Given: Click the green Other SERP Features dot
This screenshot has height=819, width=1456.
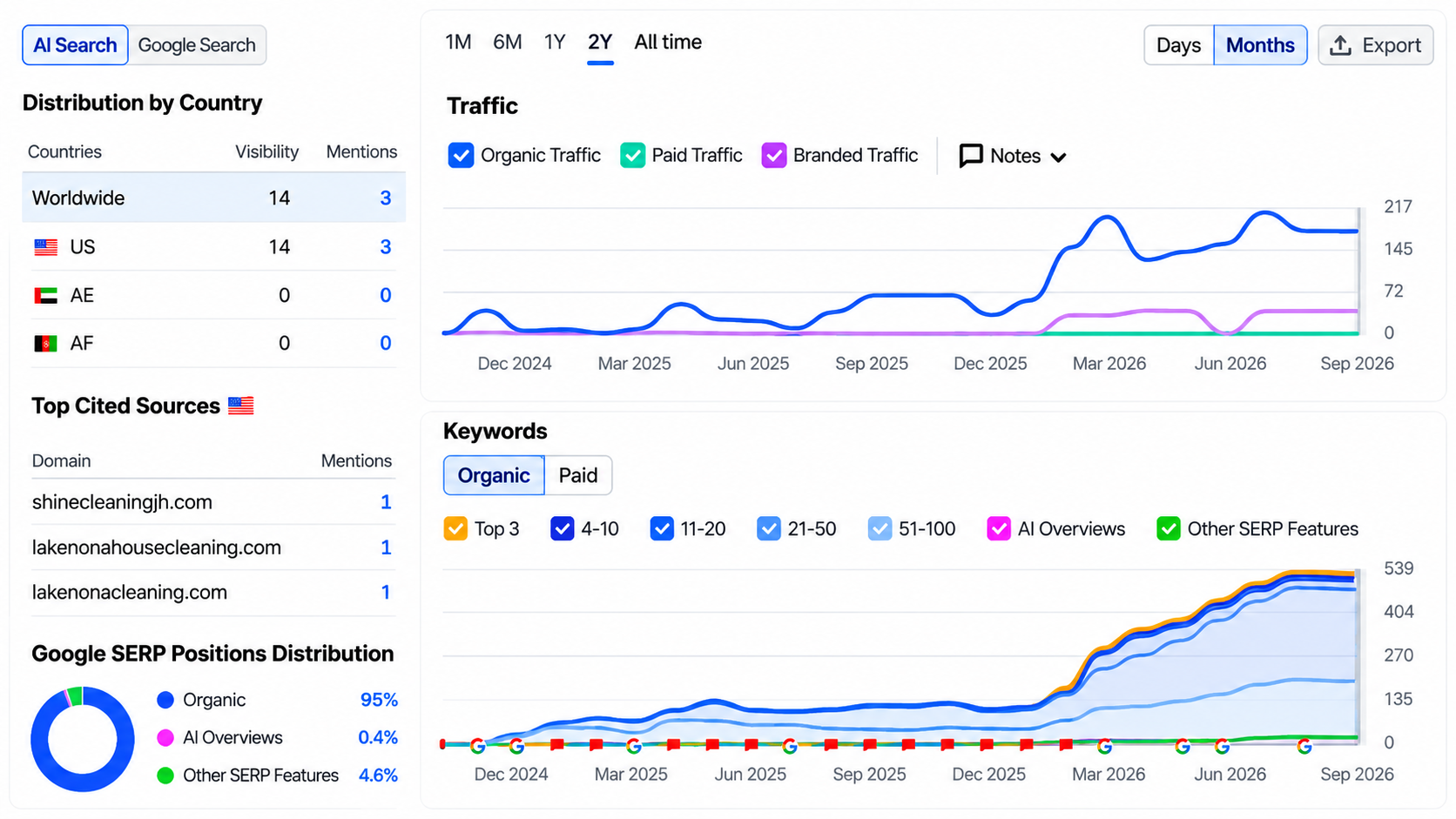Looking at the screenshot, I should (x=165, y=775).
